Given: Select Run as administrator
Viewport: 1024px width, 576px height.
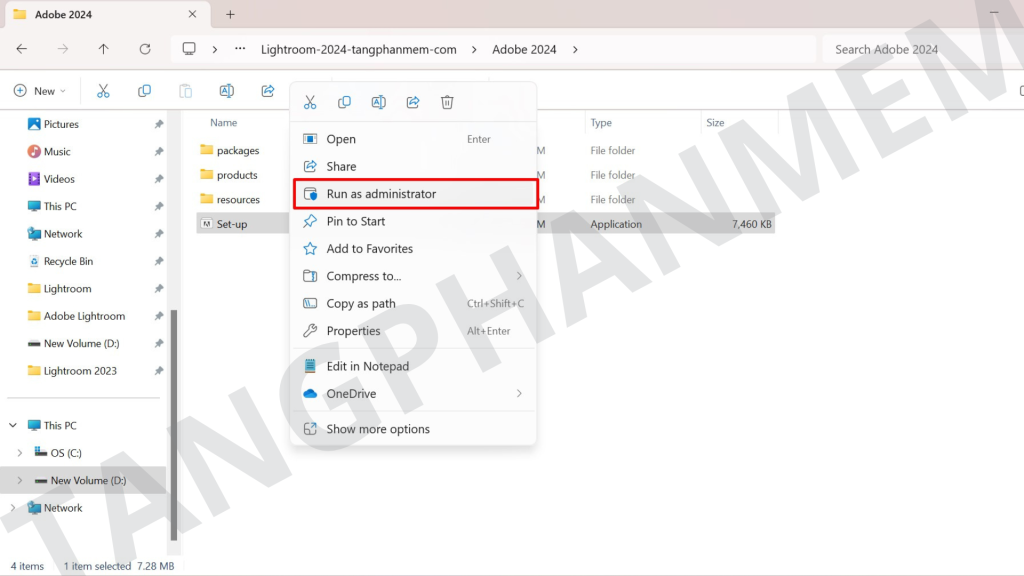Looking at the screenshot, I should click(381, 194).
